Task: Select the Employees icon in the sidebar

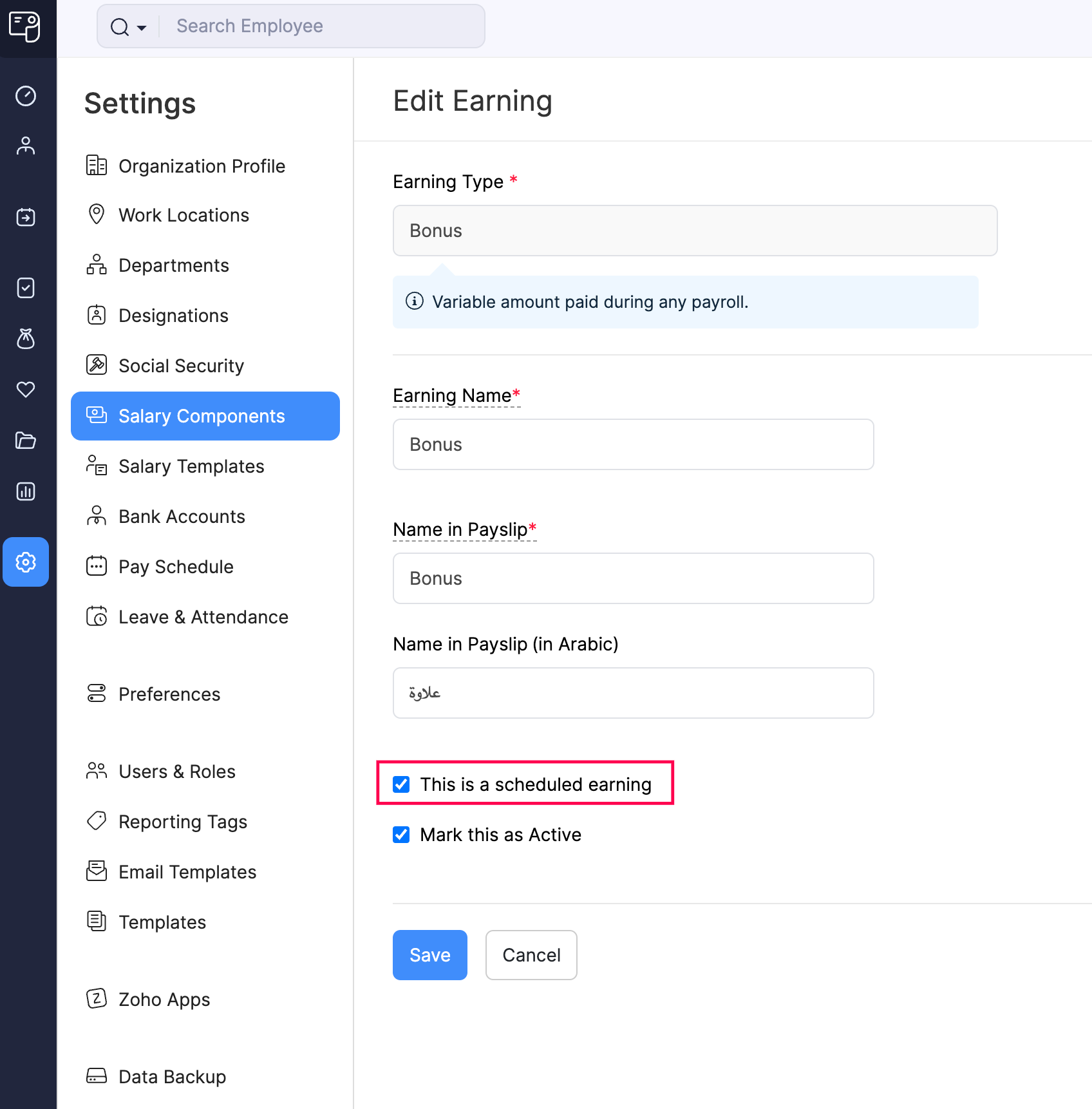Action: 26,146
